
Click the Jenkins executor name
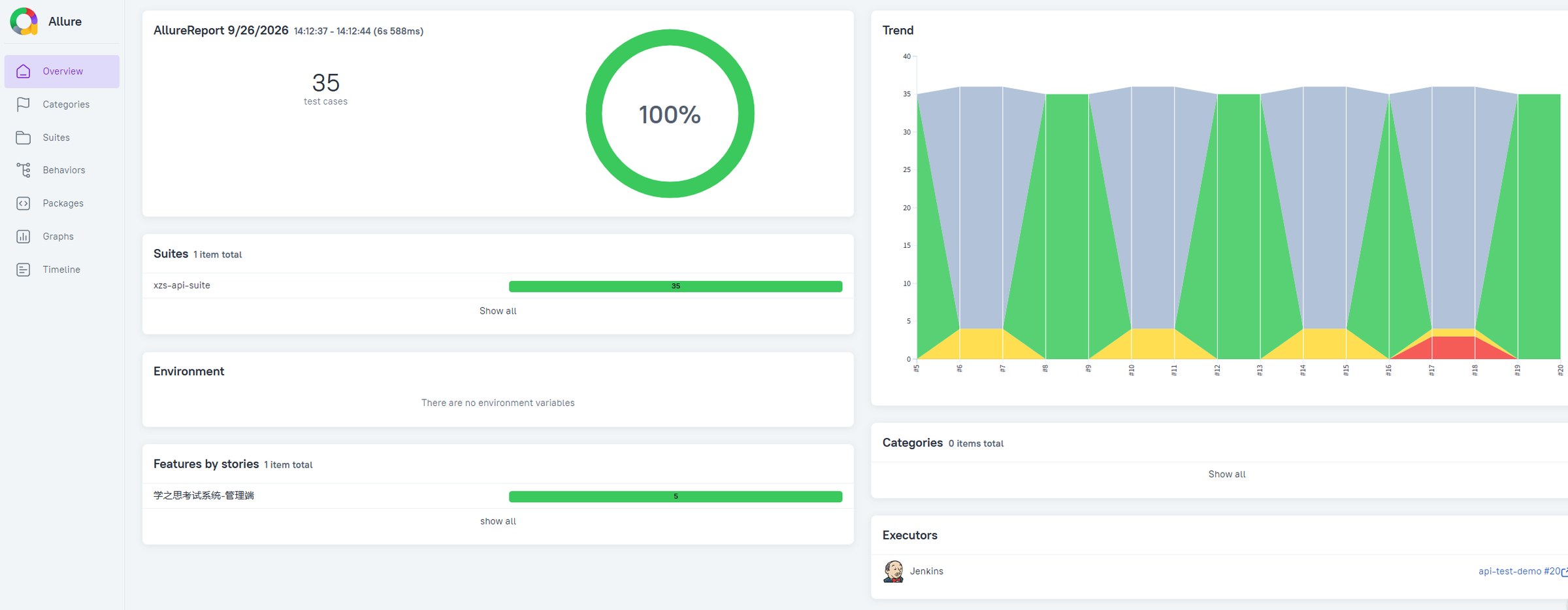tap(926, 571)
